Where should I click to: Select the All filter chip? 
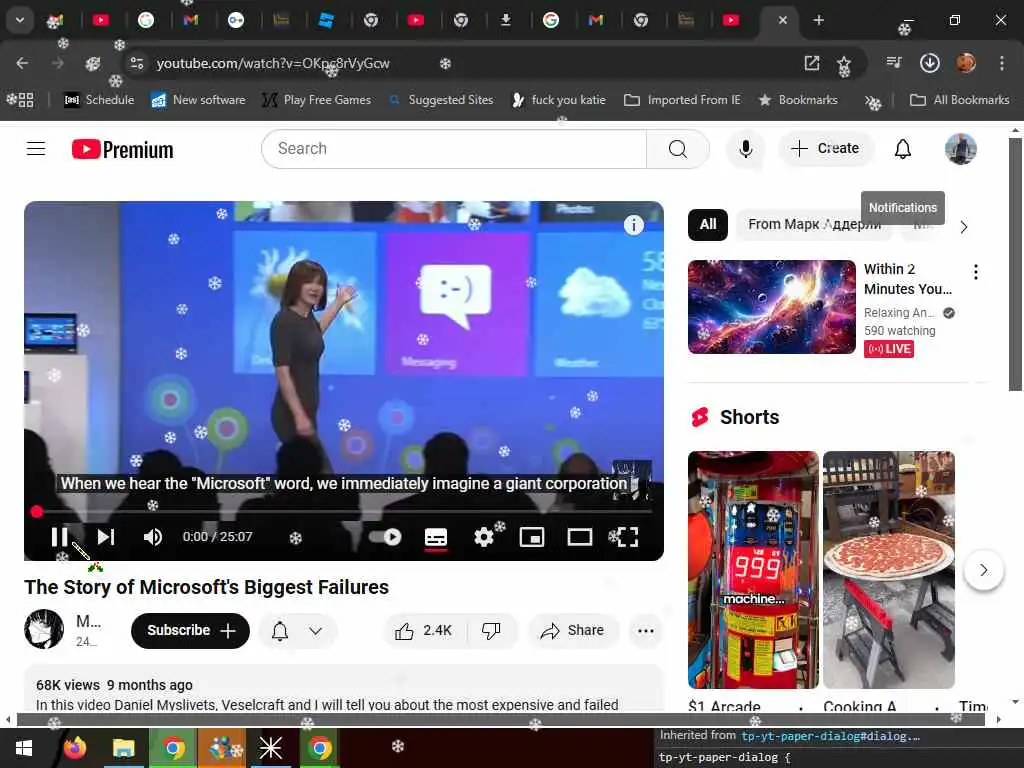click(x=708, y=225)
